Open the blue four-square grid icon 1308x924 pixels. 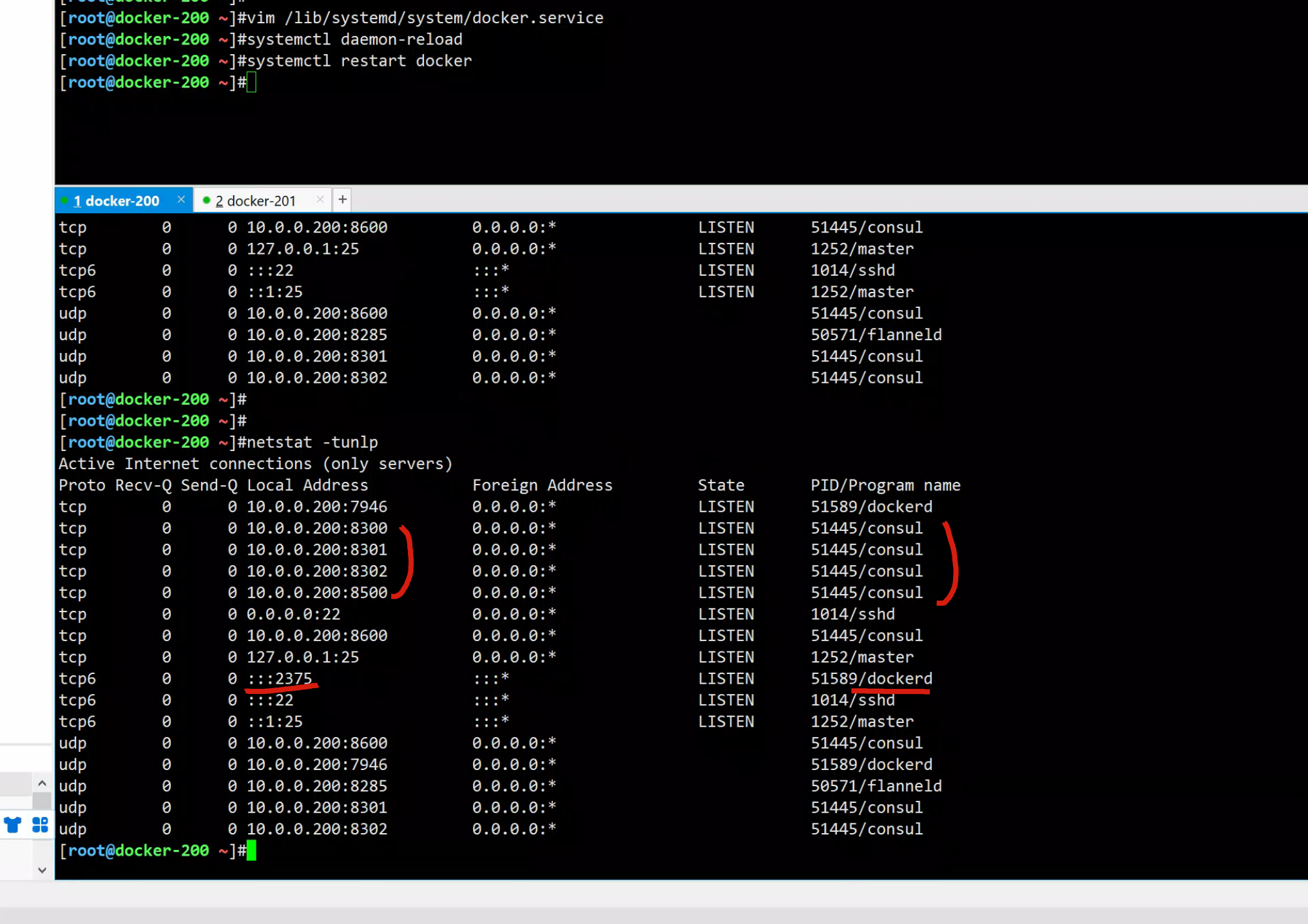(x=40, y=825)
